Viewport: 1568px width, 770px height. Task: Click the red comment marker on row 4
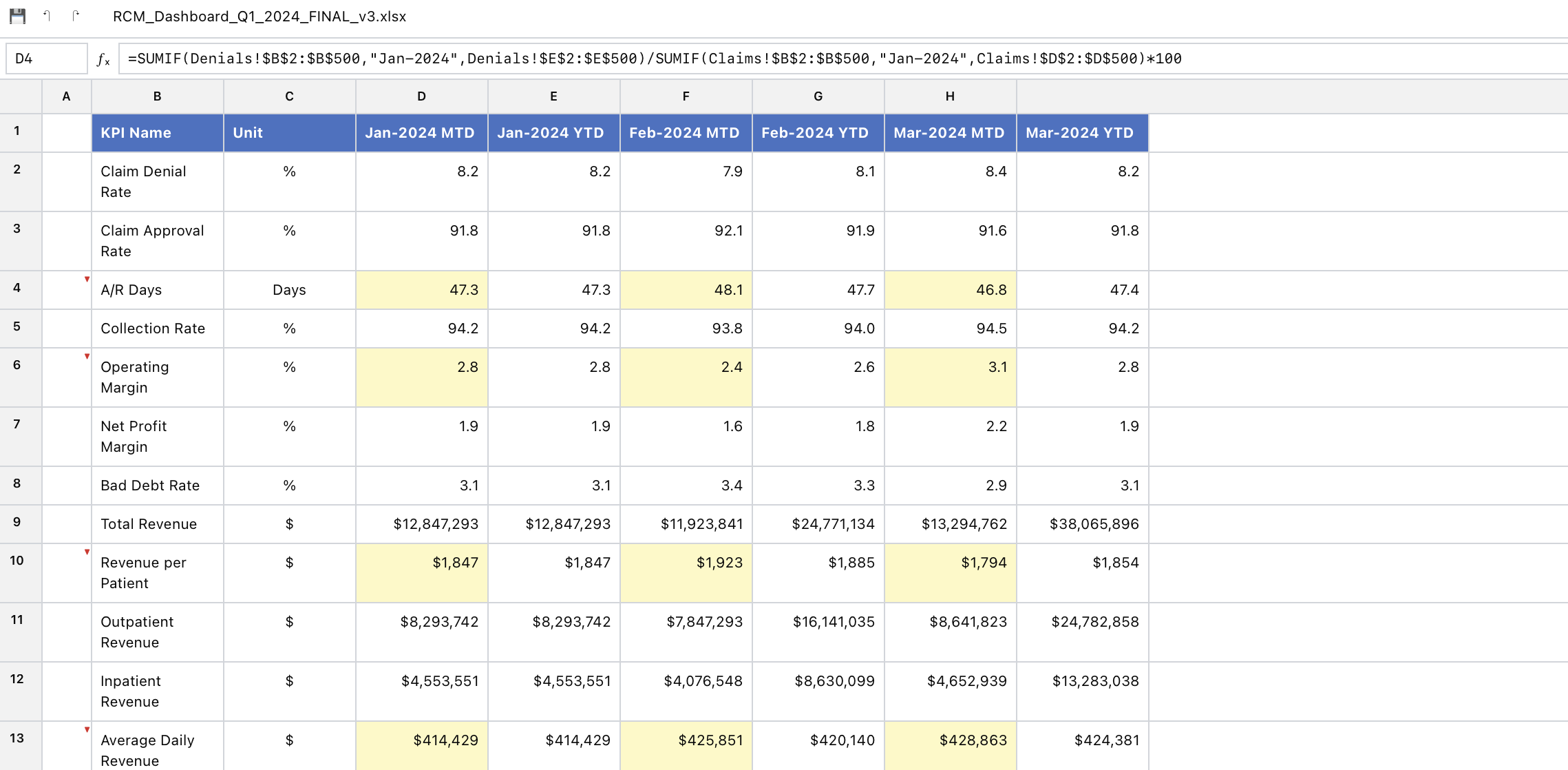click(x=87, y=279)
